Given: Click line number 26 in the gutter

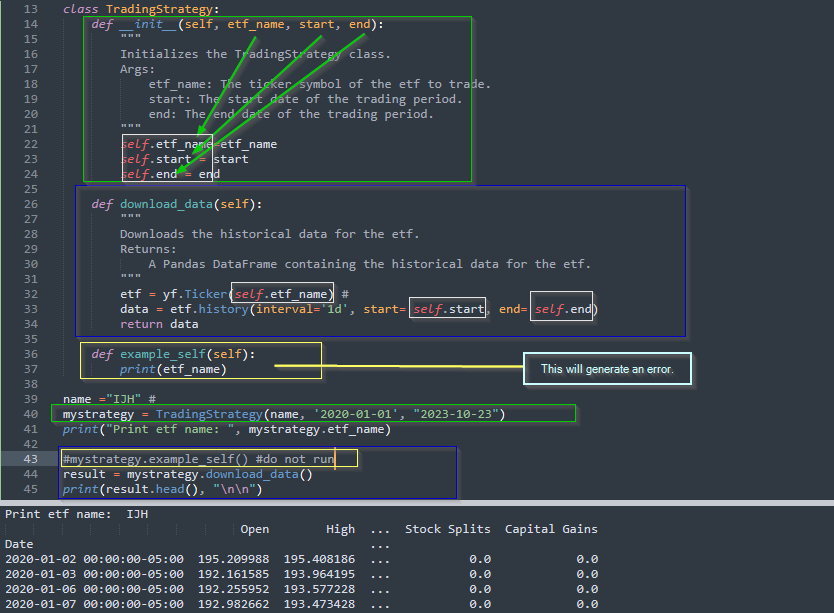Looking at the screenshot, I should [x=30, y=204].
